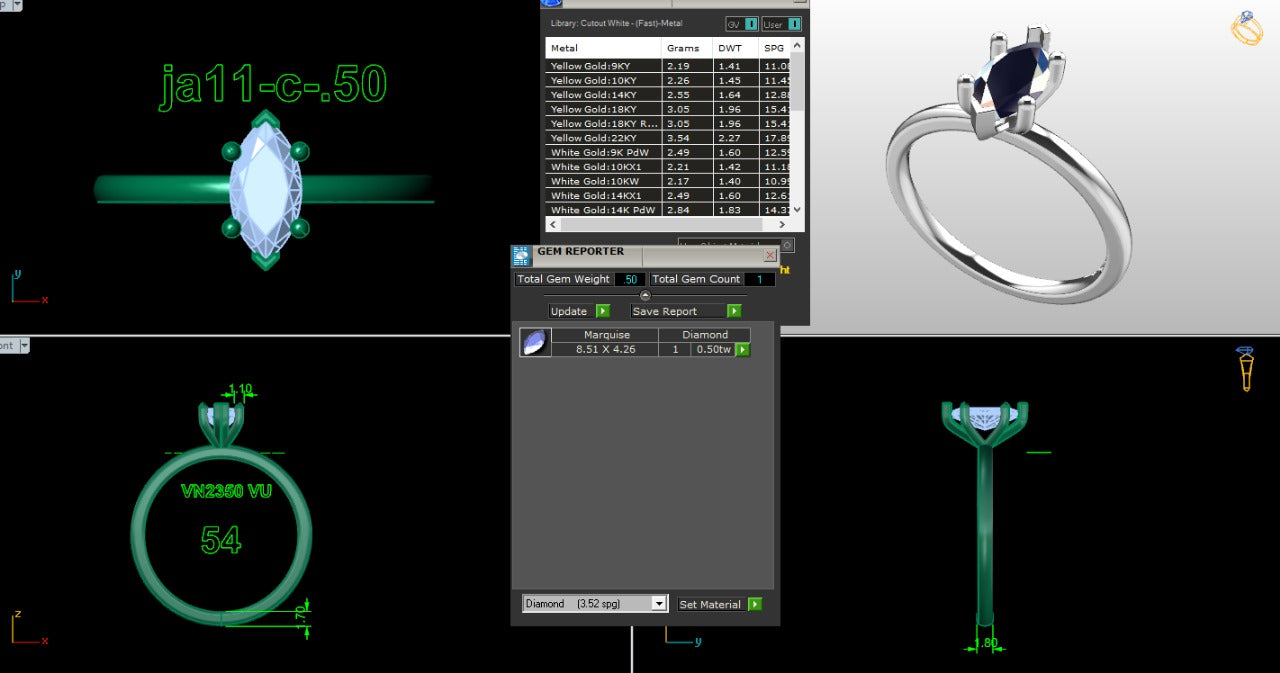
Task: Select the White Gold:14K PdW row
Action: [668, 210]
